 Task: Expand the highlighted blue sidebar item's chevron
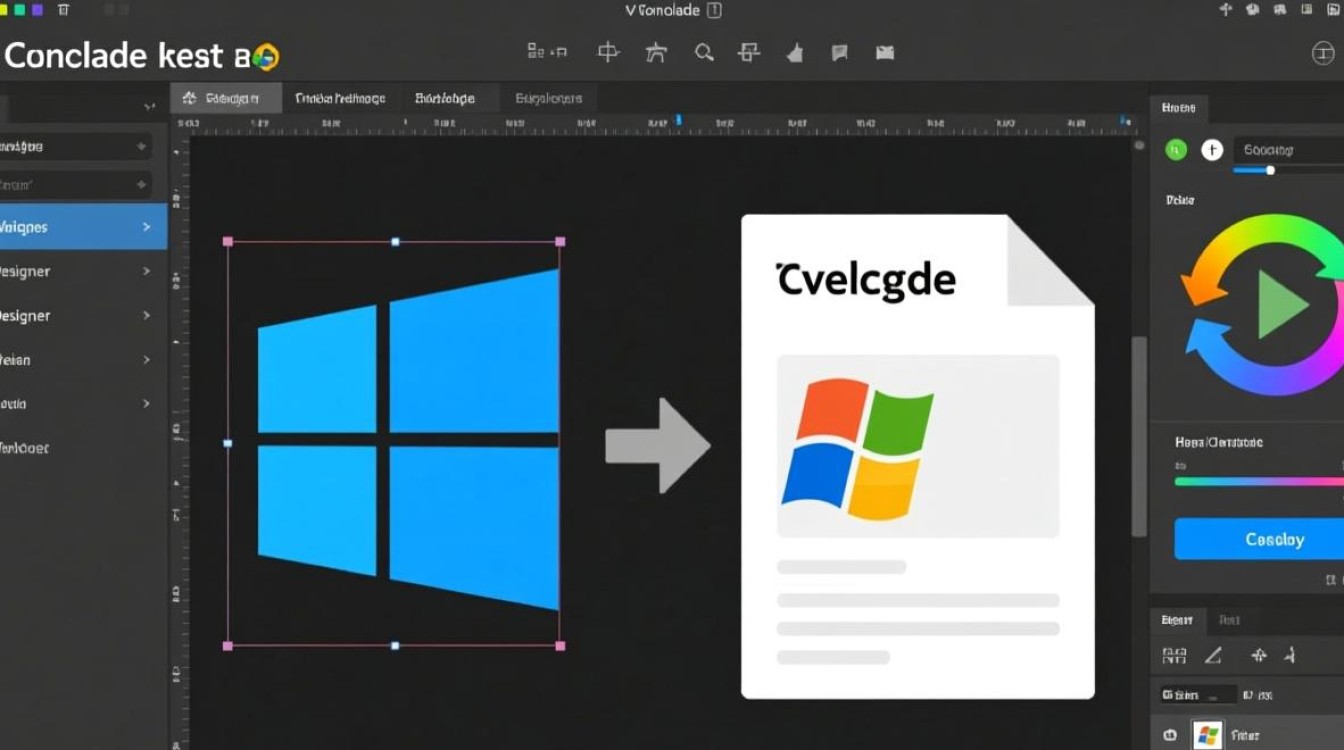tap(147, 227)
